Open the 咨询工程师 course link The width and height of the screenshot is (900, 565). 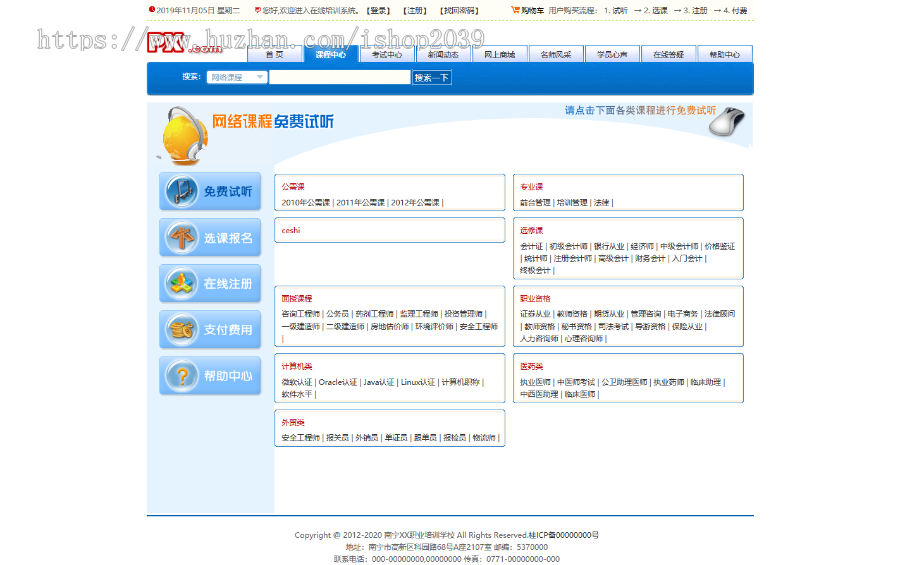pos(300,314)
